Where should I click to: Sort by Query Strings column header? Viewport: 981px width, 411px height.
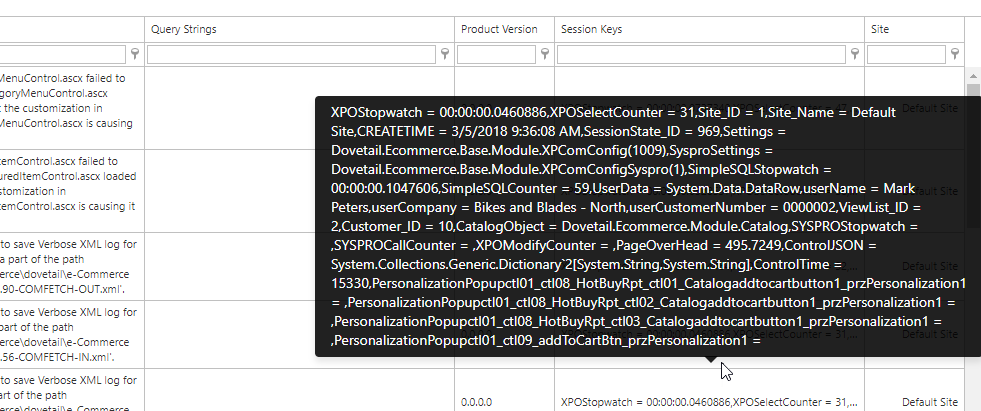coord(300,29)
